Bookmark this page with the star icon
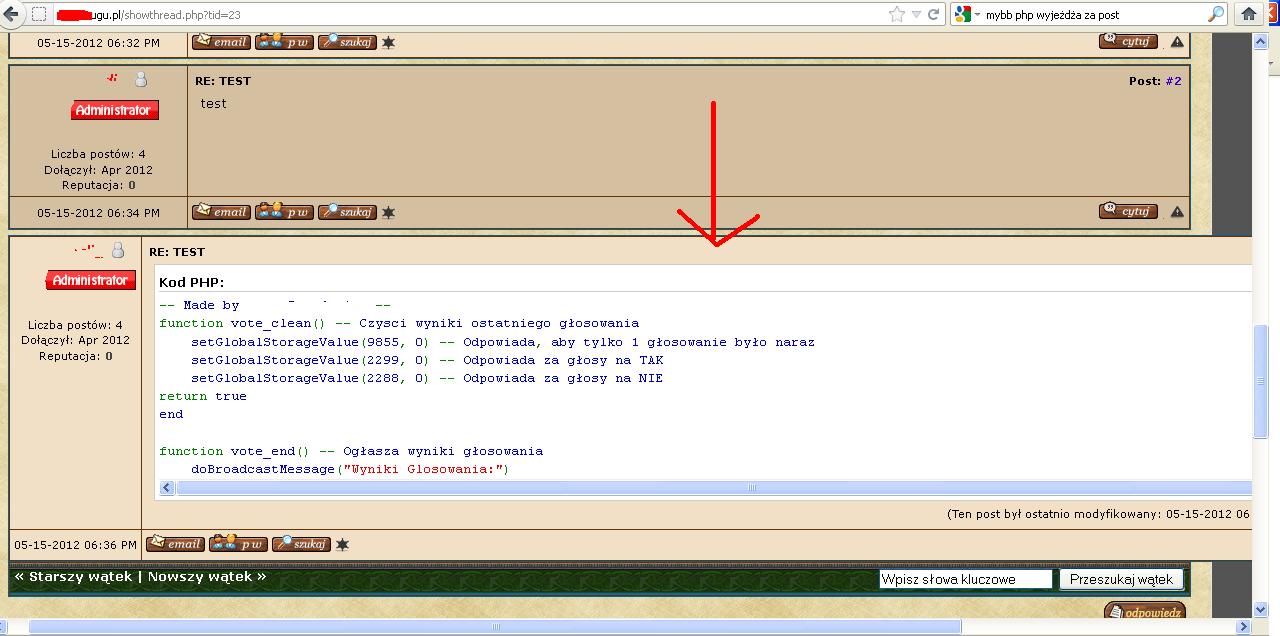1280x636 pixels. [x=897, y=14]
